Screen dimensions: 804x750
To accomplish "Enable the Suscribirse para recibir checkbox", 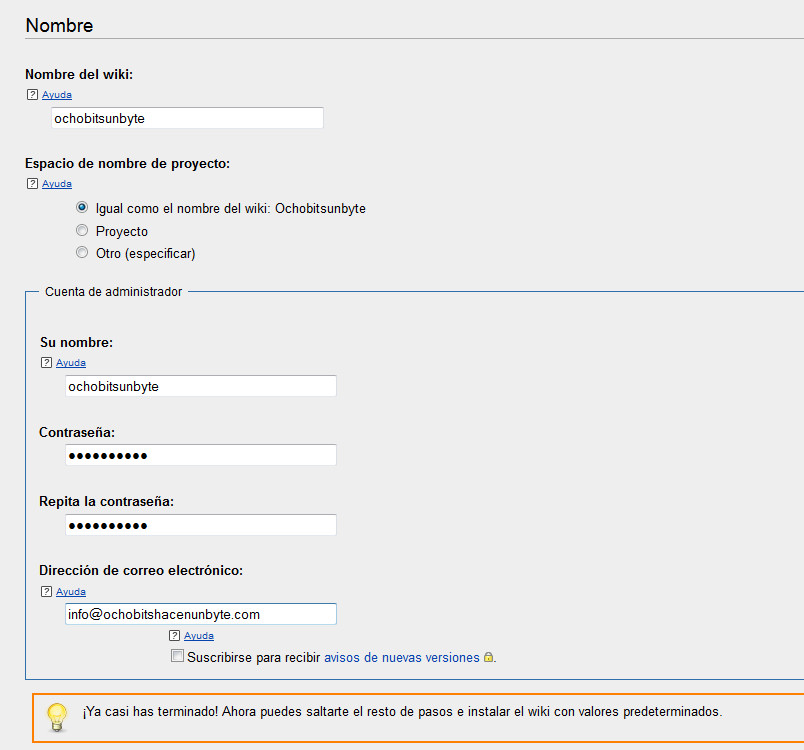I will 177,656.
